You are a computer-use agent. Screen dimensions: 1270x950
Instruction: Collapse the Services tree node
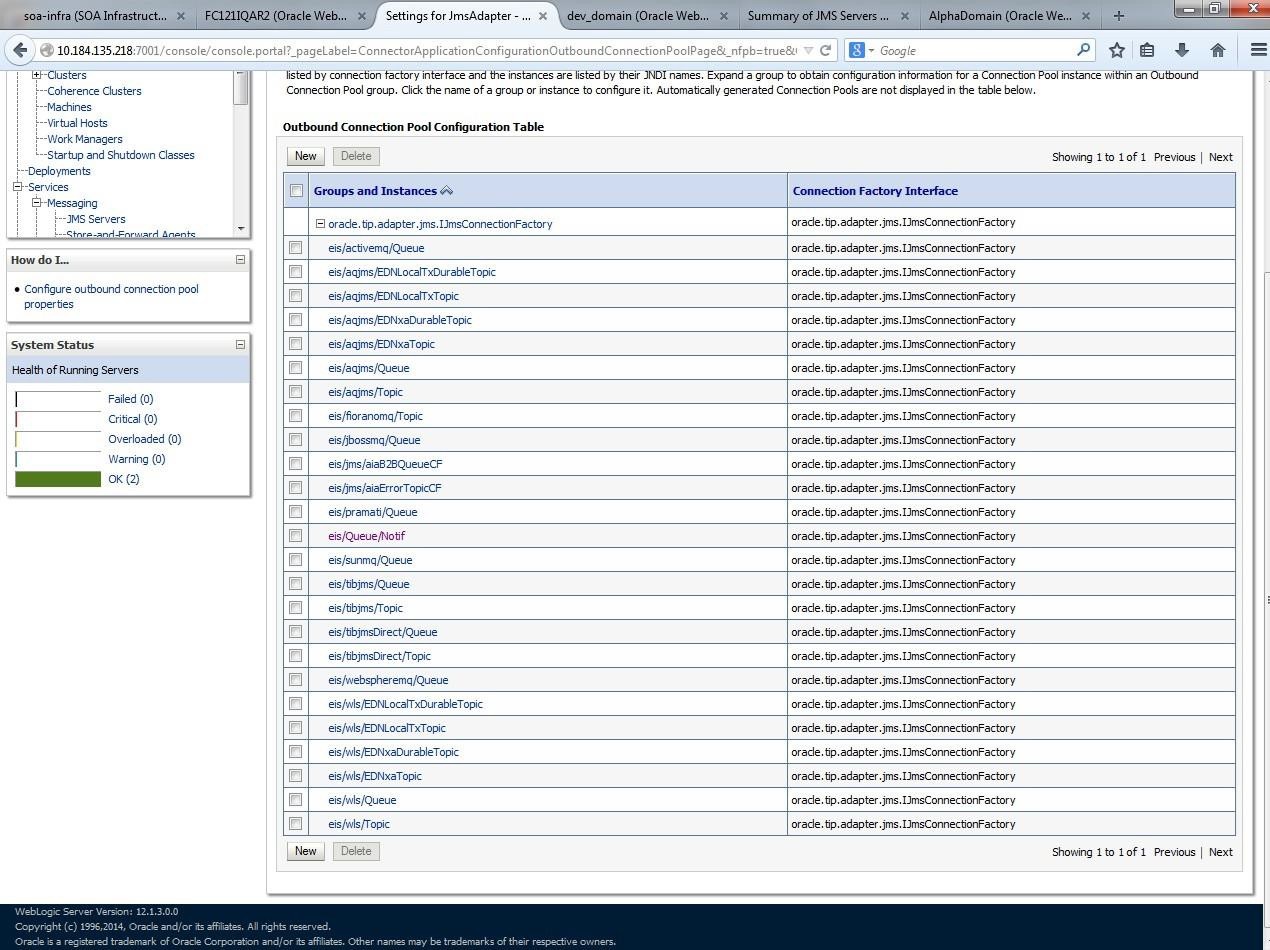pos(18,187)
